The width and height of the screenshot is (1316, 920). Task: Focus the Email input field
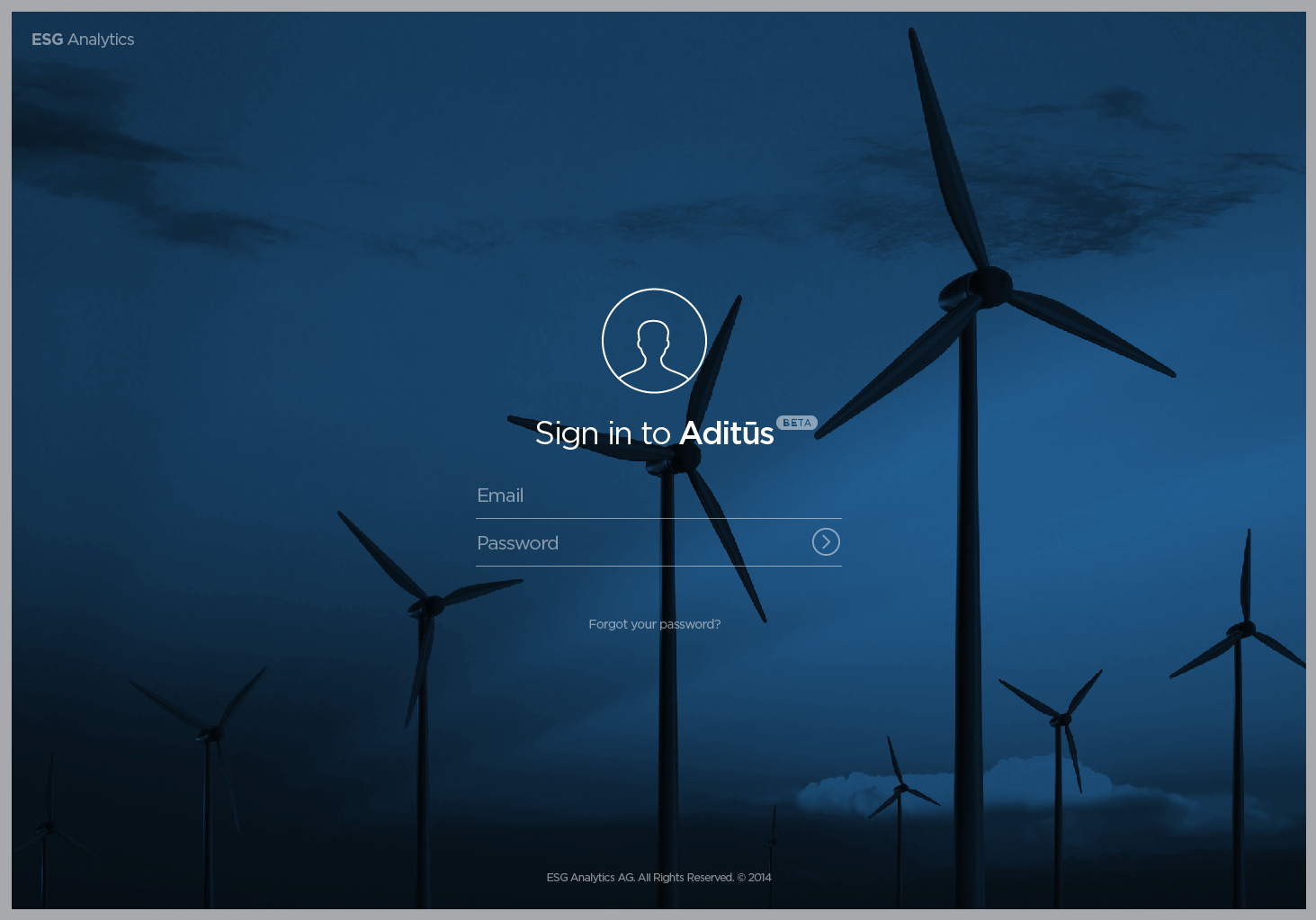click(x=658, y=496)
